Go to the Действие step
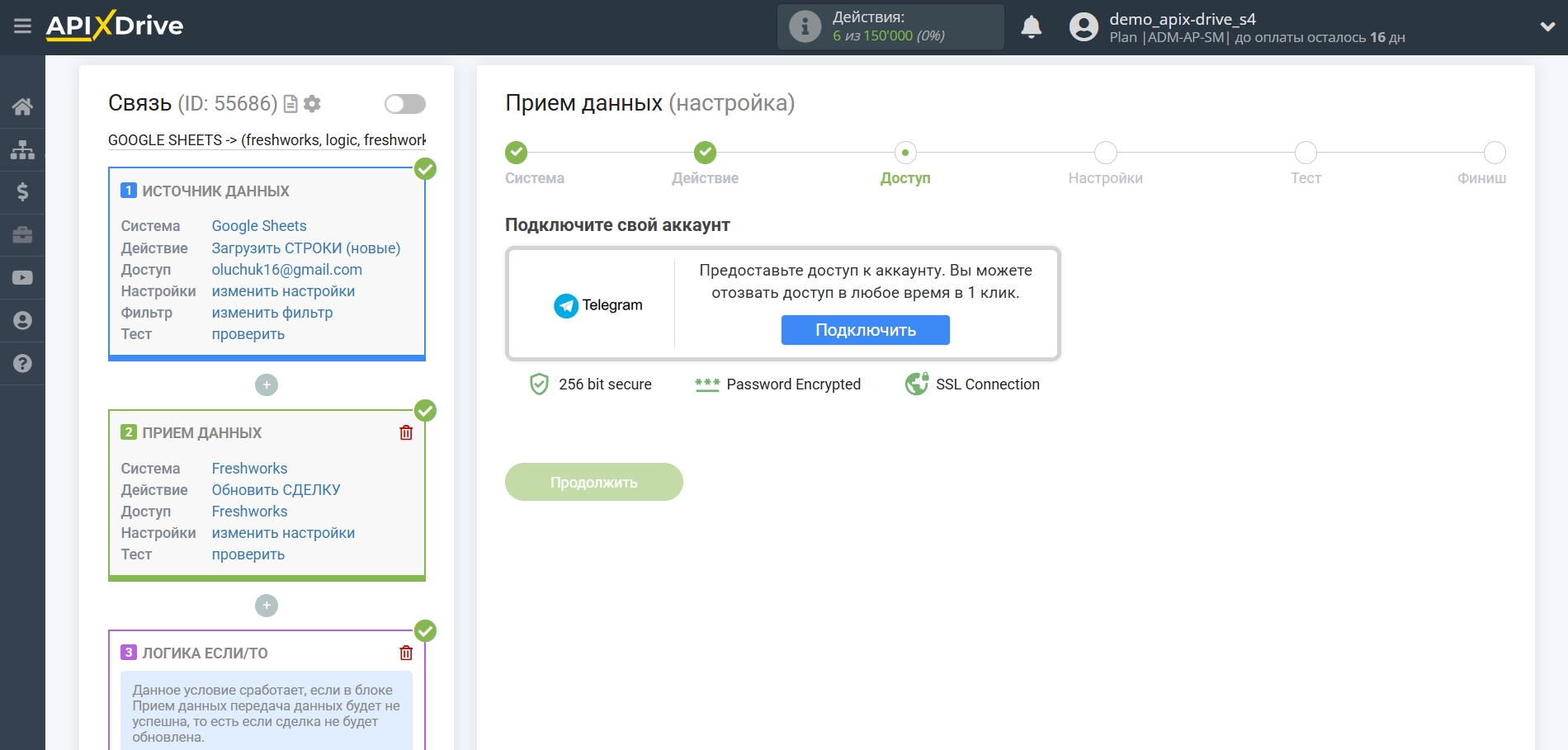Viewport: 1568px width, 750px height. tap(705, 153)
